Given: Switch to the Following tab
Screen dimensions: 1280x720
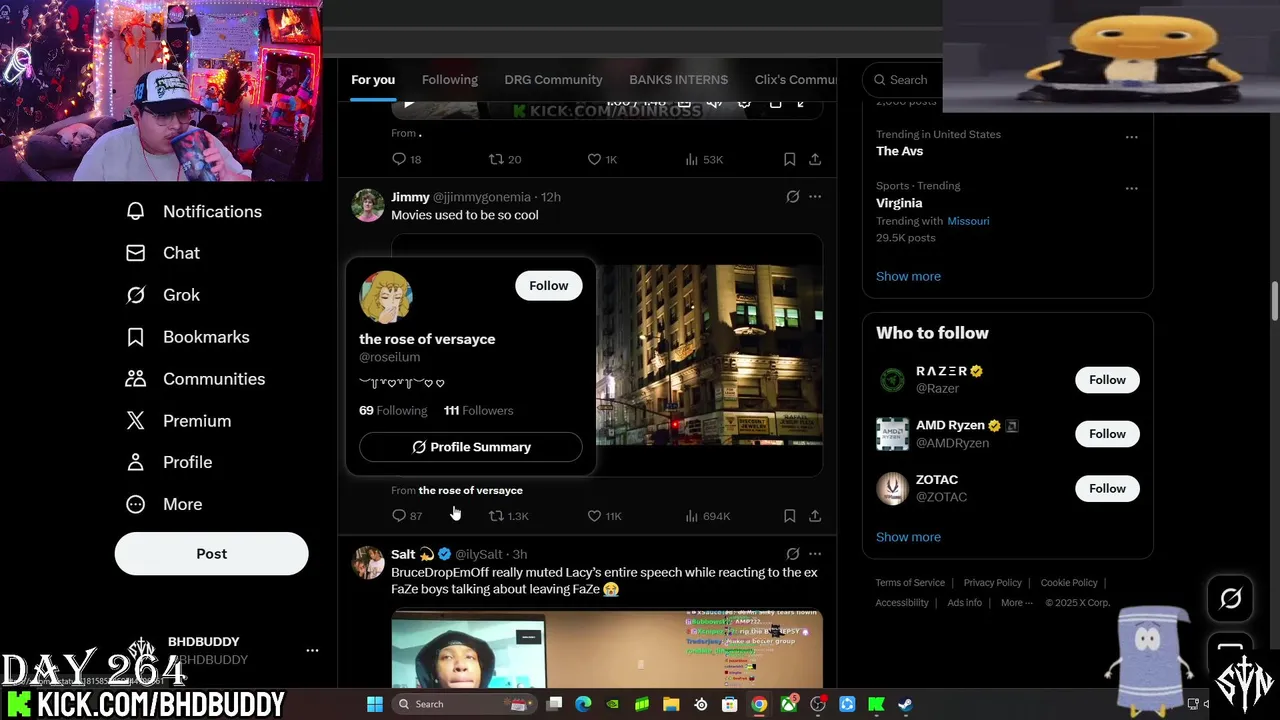Looking at the screenshot, I should (x=450, y=80).
